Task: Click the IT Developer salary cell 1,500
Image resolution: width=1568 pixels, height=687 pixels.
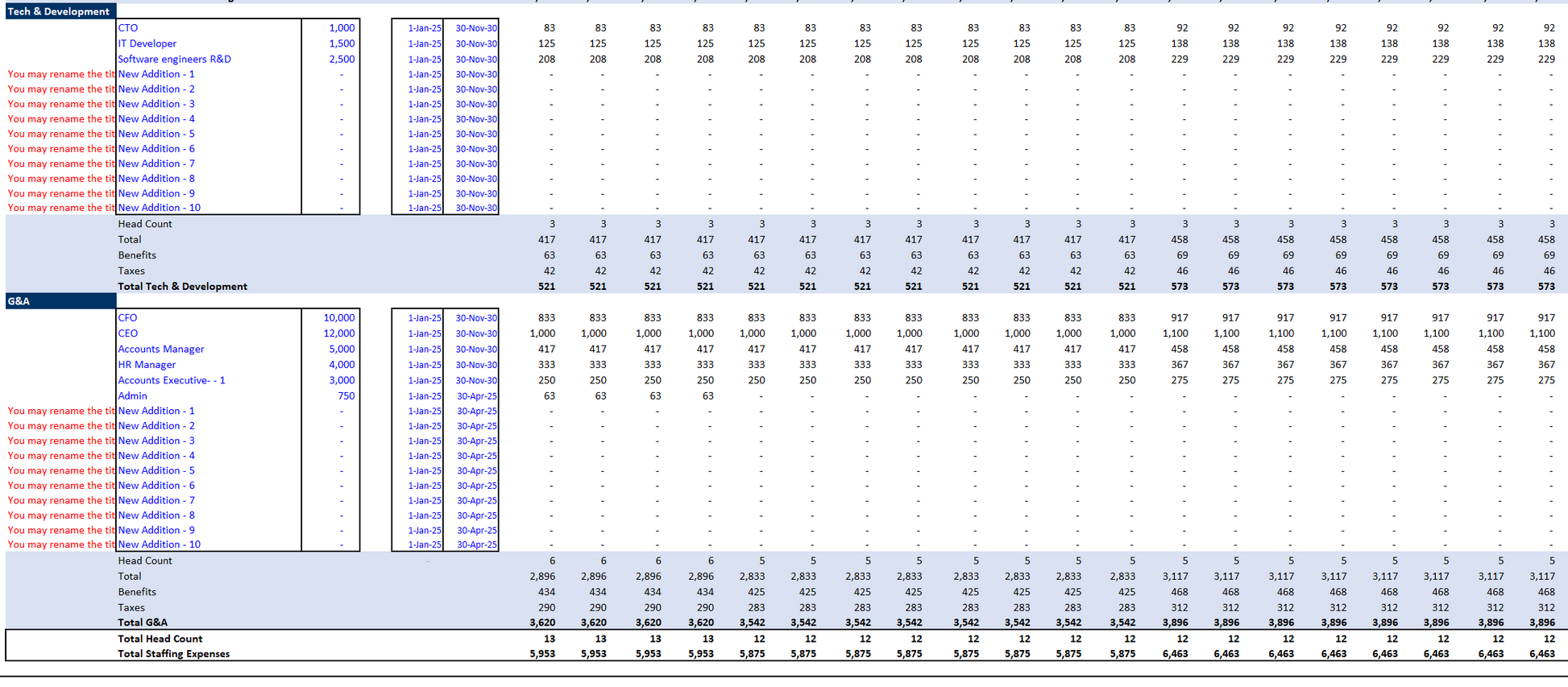Action: pos(341,43)
